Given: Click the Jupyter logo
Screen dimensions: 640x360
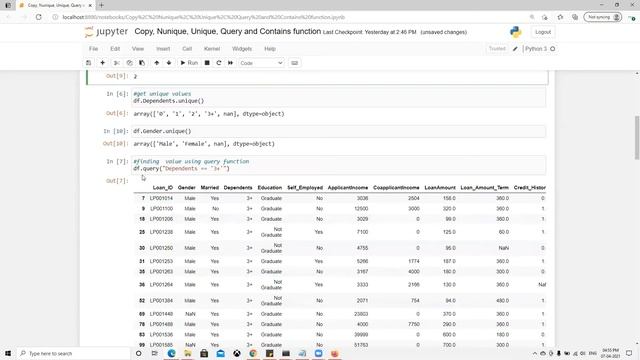Looking at the screenshot, I should coord(107,32).
